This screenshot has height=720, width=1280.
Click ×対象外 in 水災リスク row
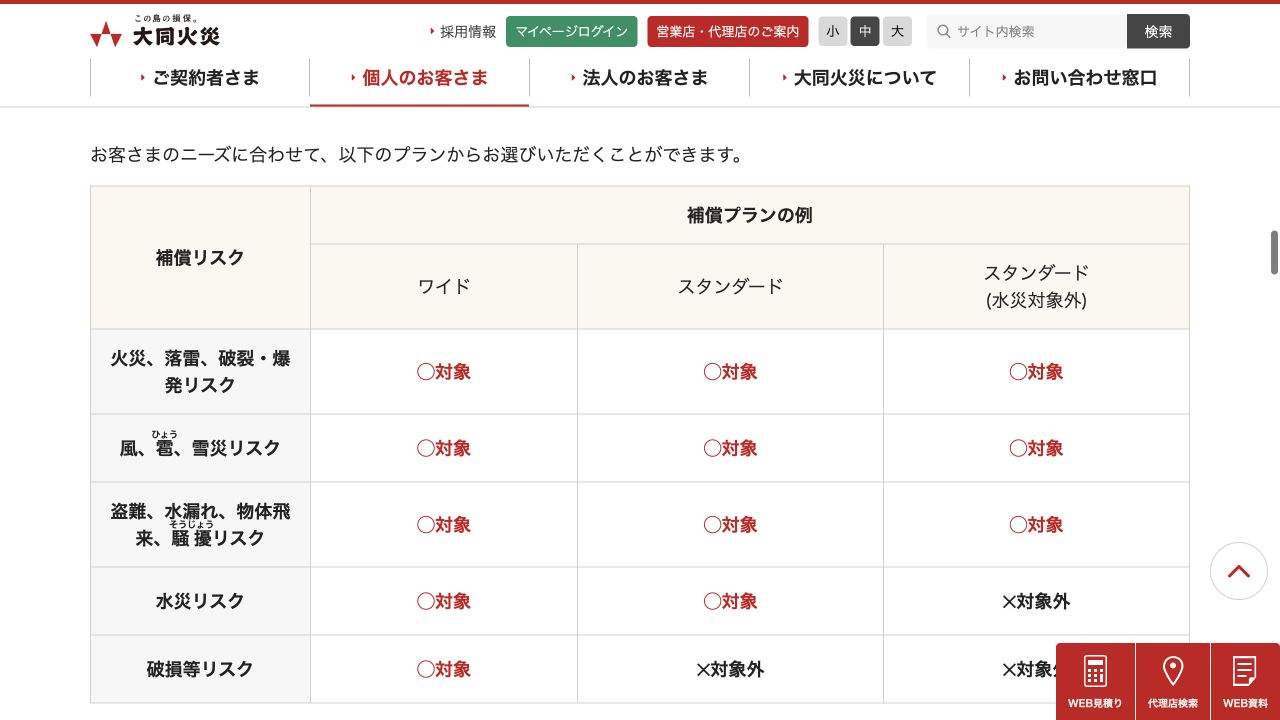pyautogui.click(x=1036, y=601)
